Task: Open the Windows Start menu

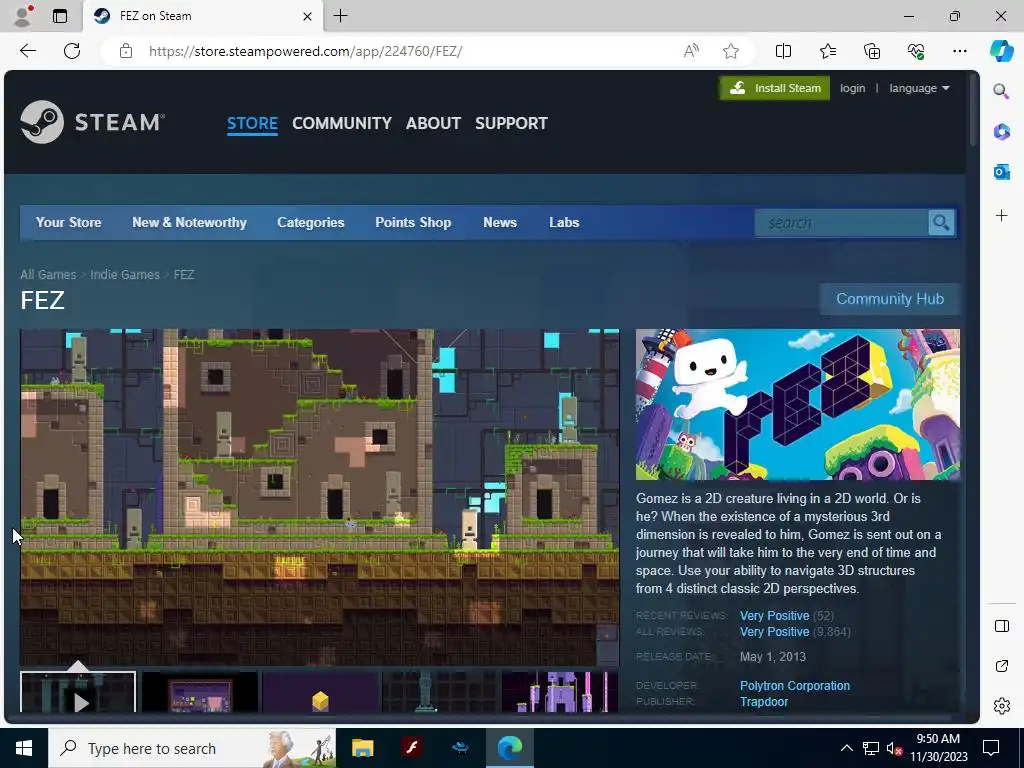Action: click(24, 748)
